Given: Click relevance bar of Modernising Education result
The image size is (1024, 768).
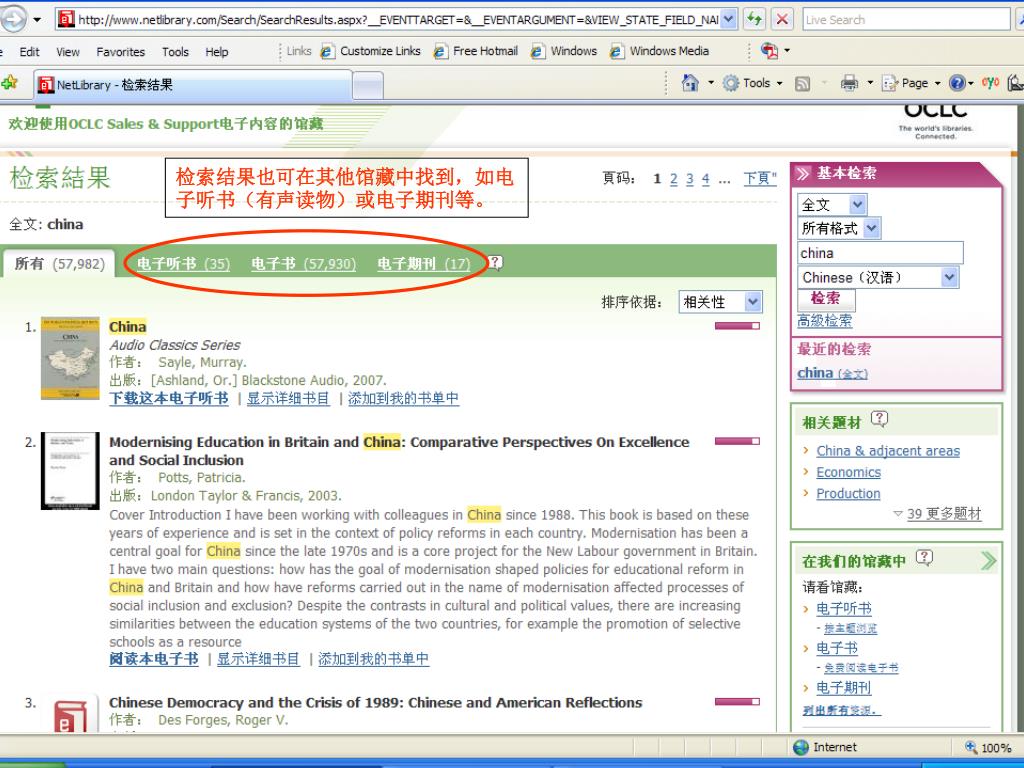Looking at the screenshot, I should point(737,441).
